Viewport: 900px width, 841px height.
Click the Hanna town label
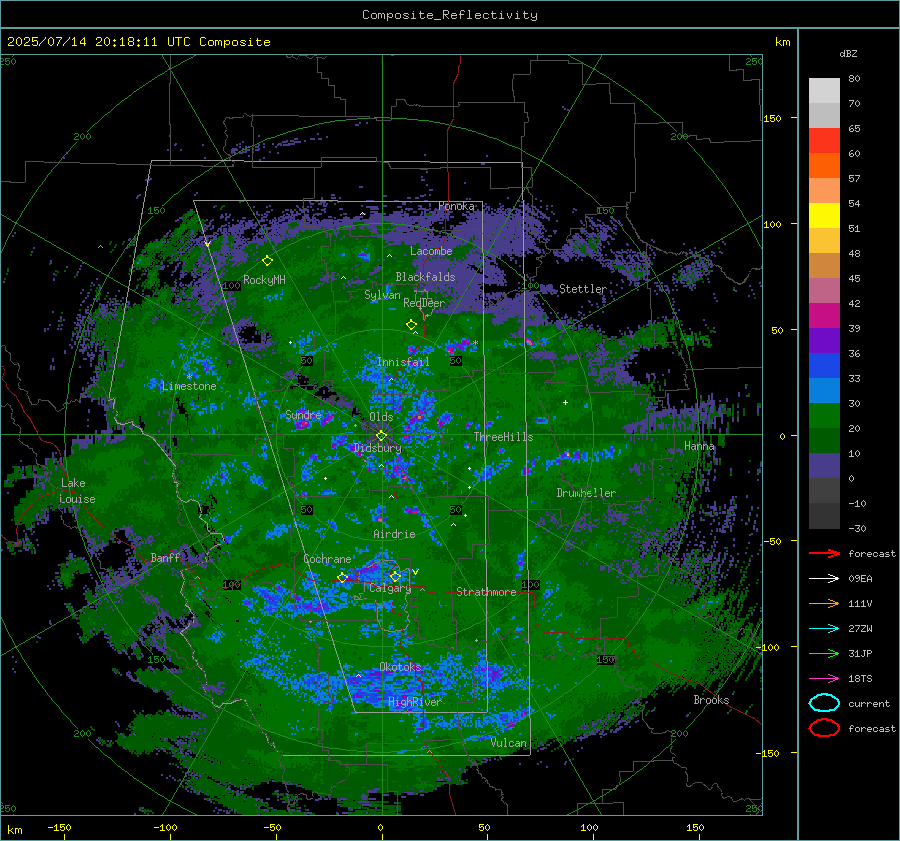pos(699,446)
